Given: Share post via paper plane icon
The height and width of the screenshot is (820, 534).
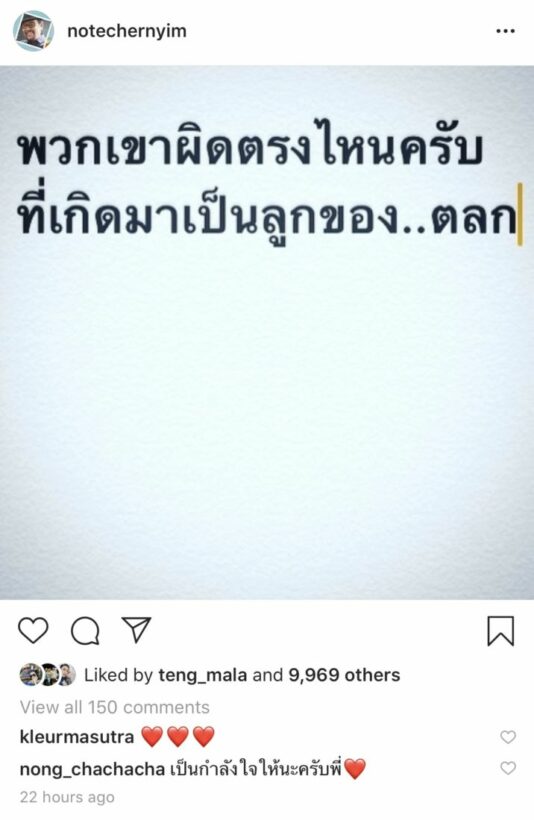Looking at the screenshot, I should pos(137,629).
